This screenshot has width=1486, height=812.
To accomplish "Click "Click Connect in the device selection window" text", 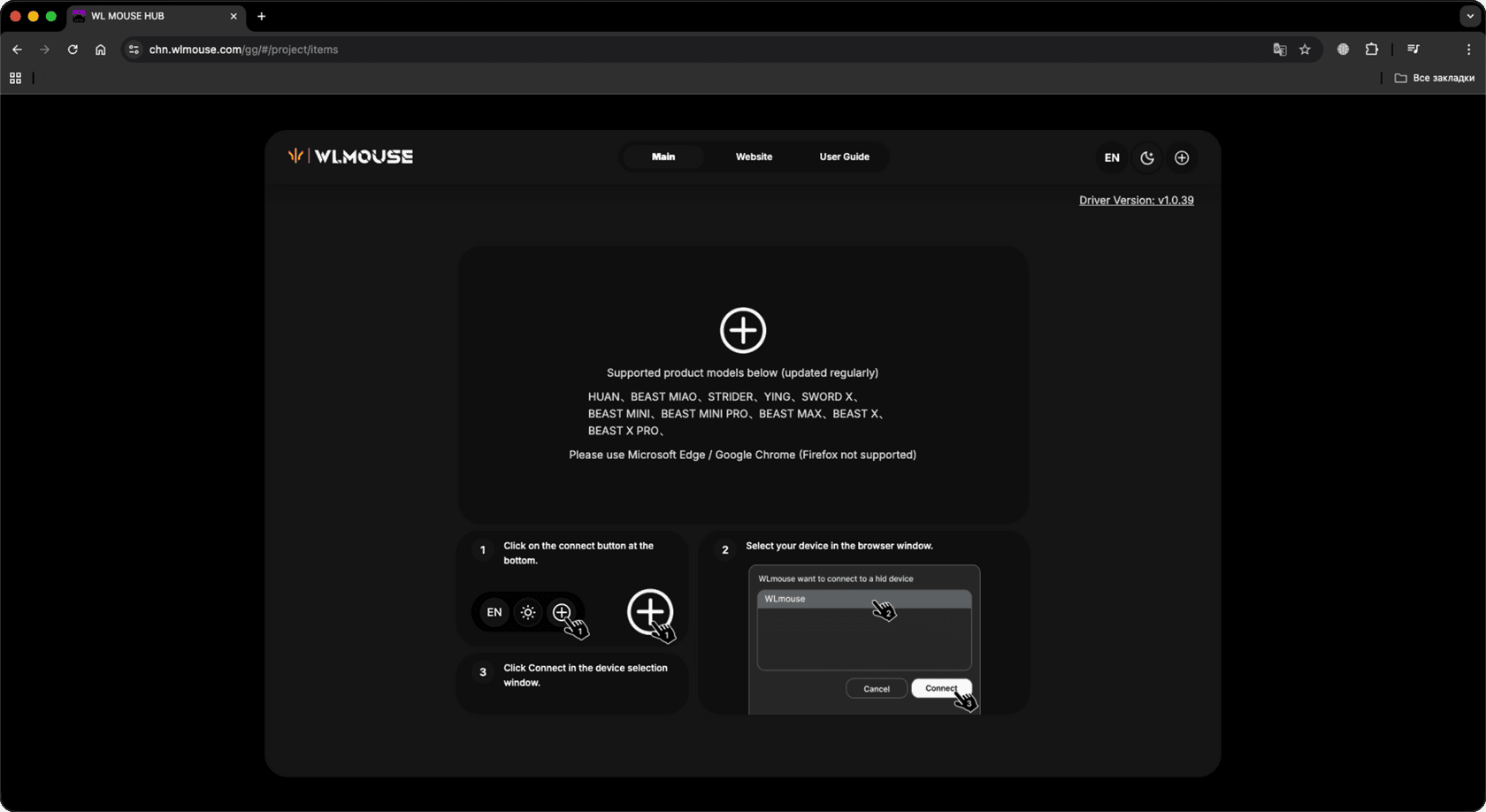I will pyautogui.click(x=586, y=675).
